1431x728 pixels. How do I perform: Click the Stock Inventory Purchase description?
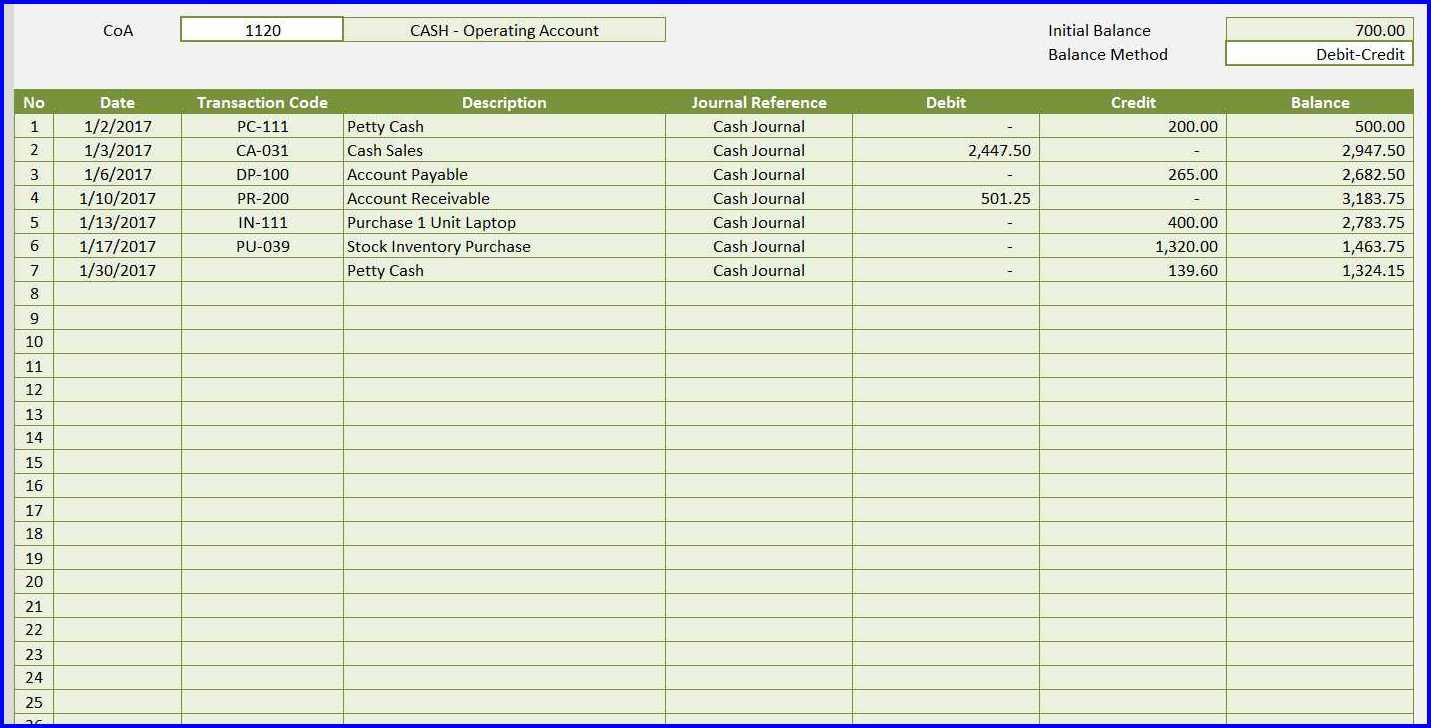[x=504, y=246]
